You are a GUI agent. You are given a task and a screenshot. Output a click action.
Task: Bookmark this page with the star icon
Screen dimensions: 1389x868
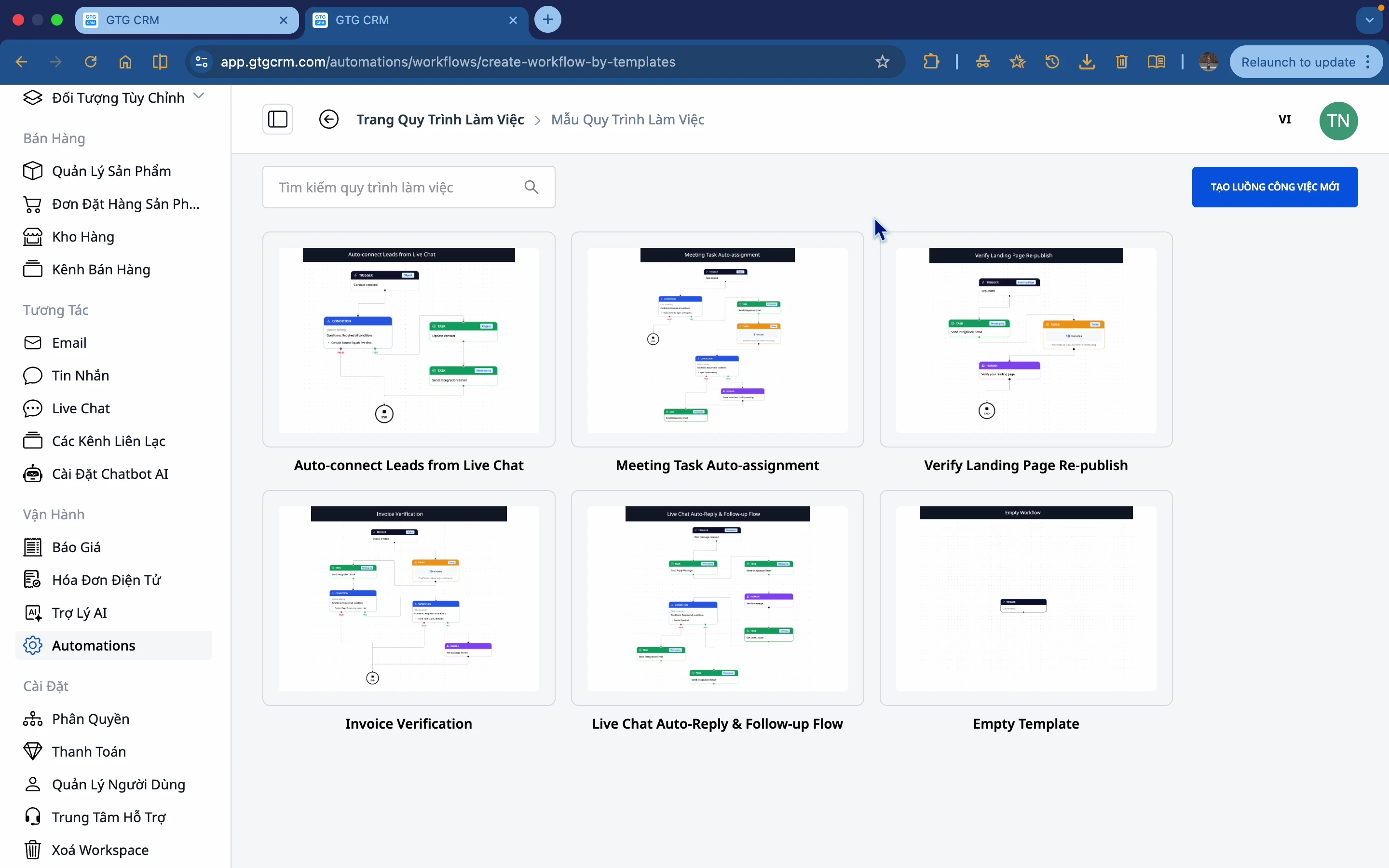[x=882, y=61]
